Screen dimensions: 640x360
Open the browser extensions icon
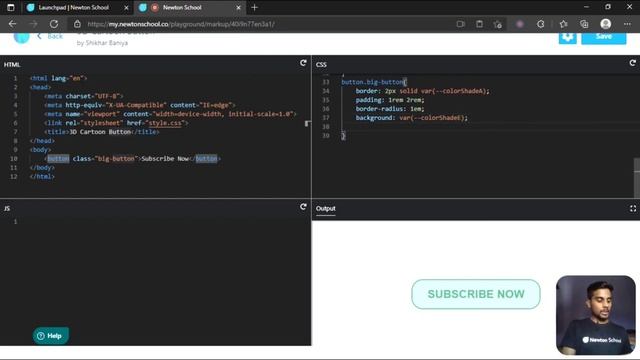click(x=541, y=24)
